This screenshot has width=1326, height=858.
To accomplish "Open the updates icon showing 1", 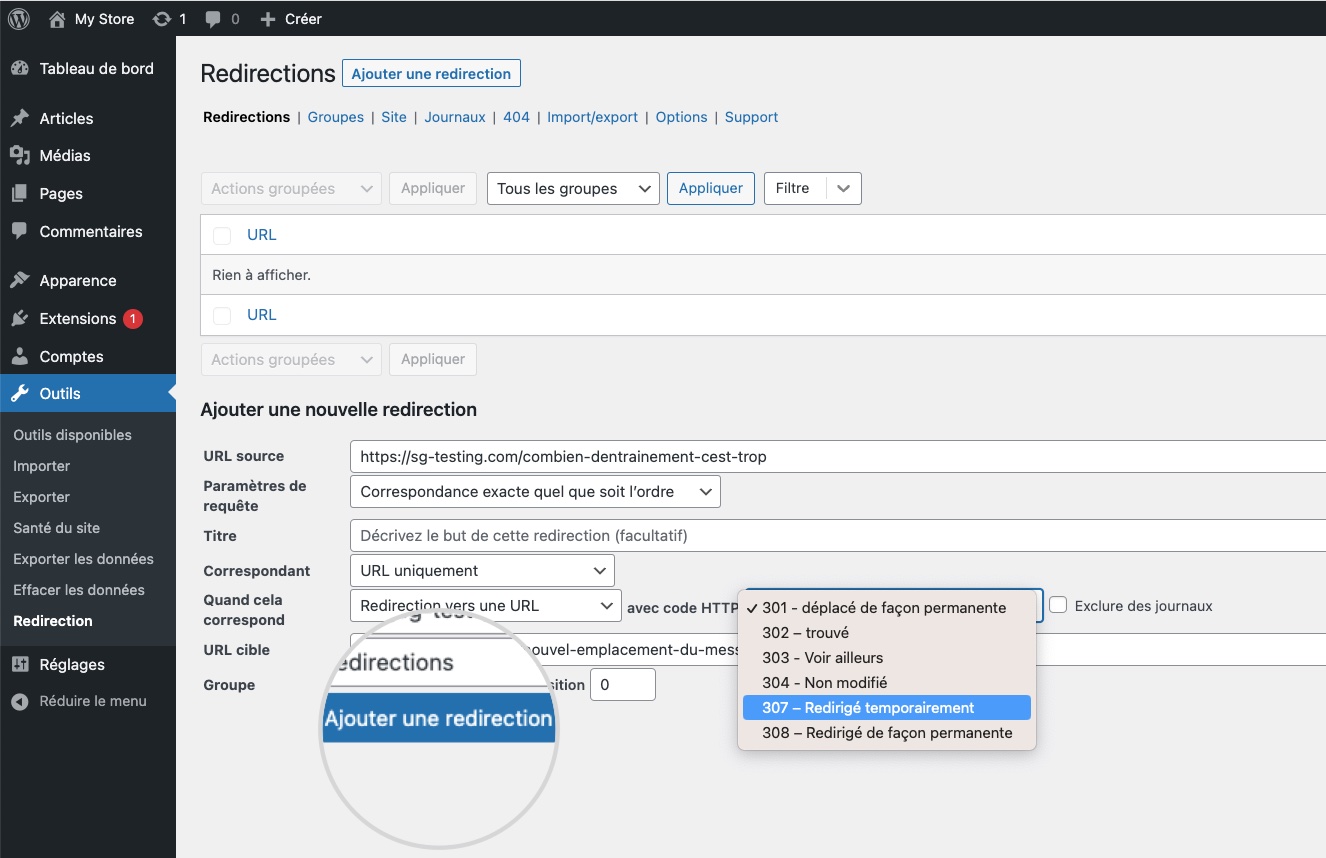I will (161, 19).
